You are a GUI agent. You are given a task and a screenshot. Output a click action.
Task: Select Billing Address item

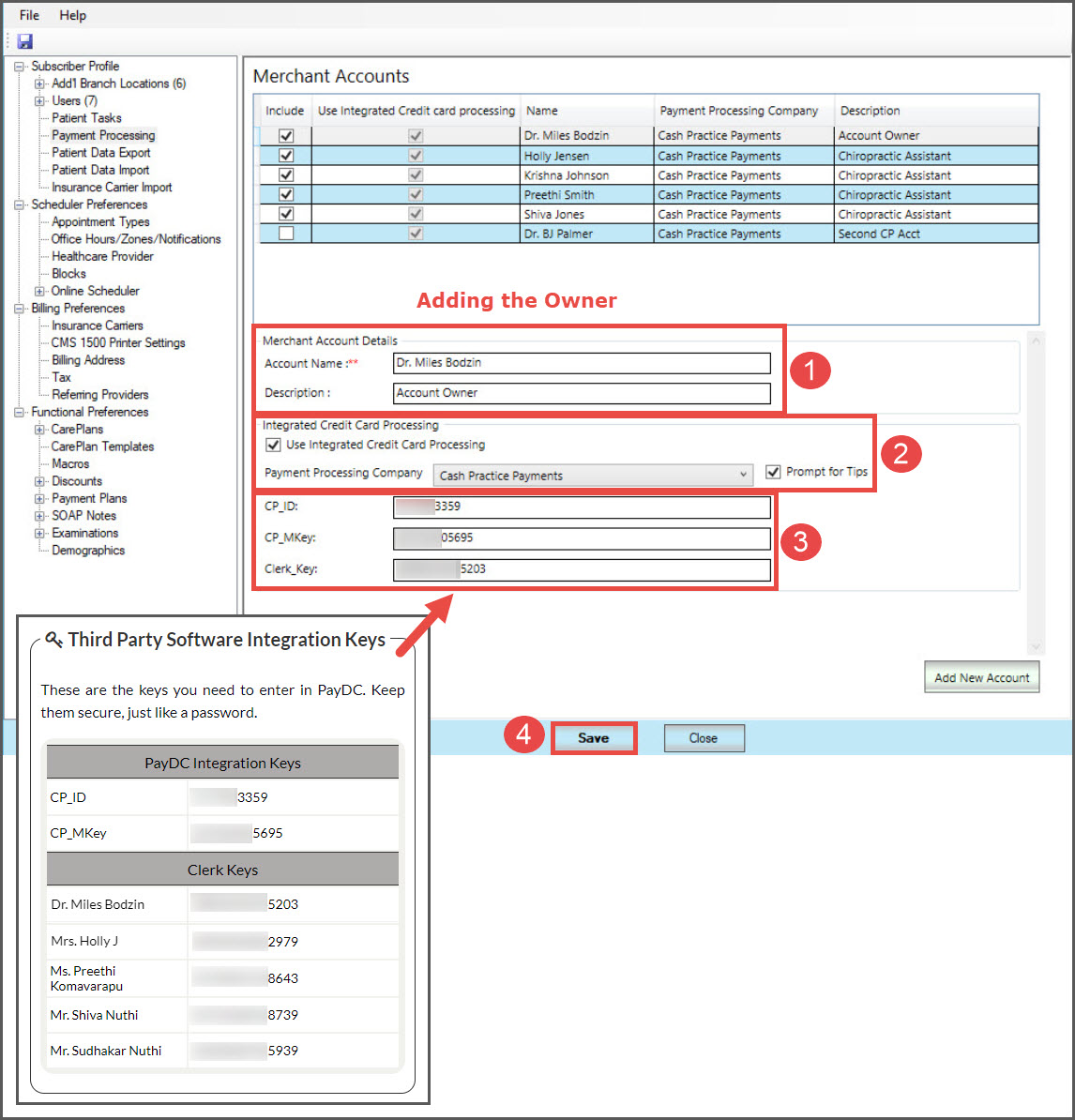tap(88, 360)
